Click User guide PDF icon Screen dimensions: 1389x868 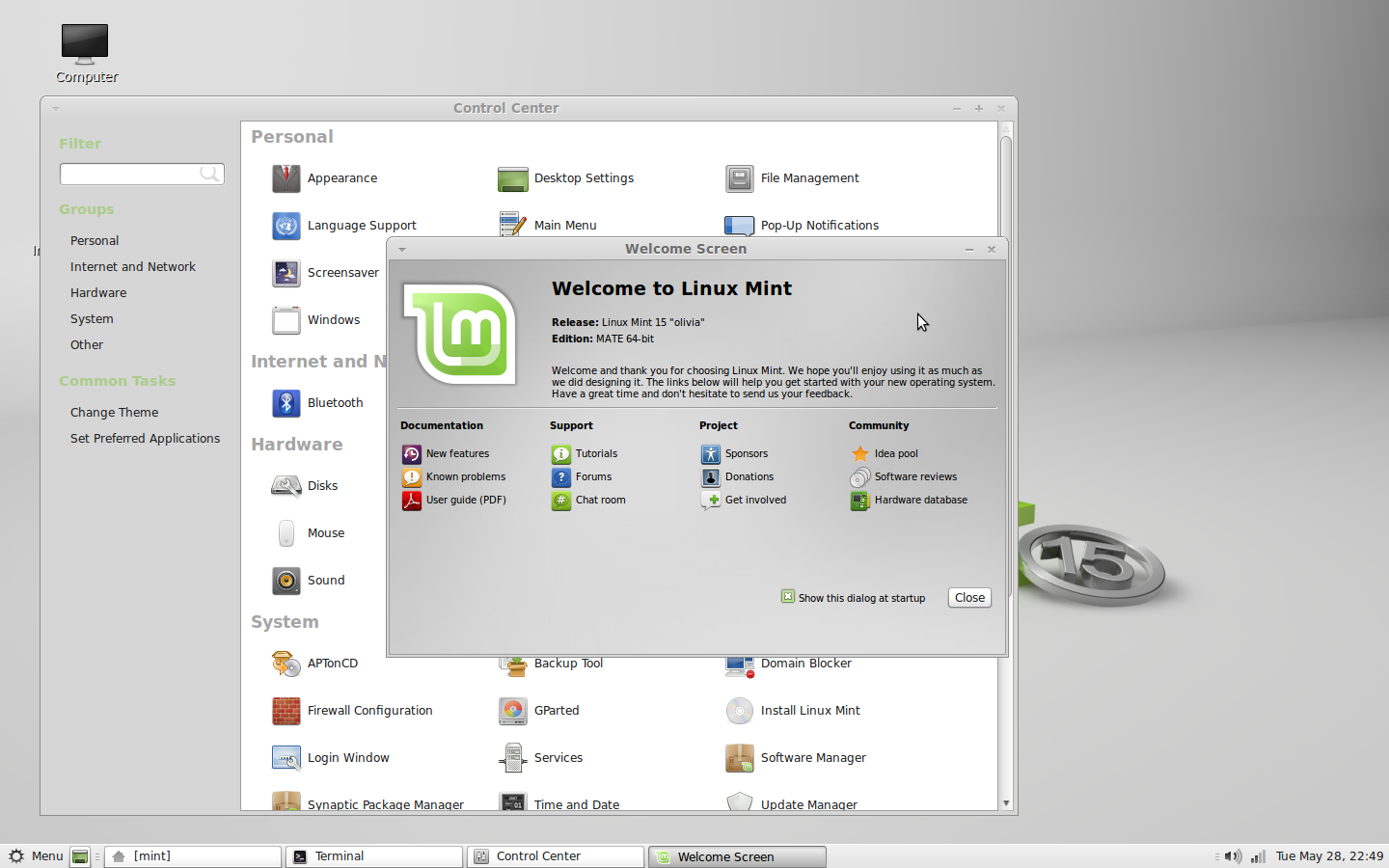[412, 501]
